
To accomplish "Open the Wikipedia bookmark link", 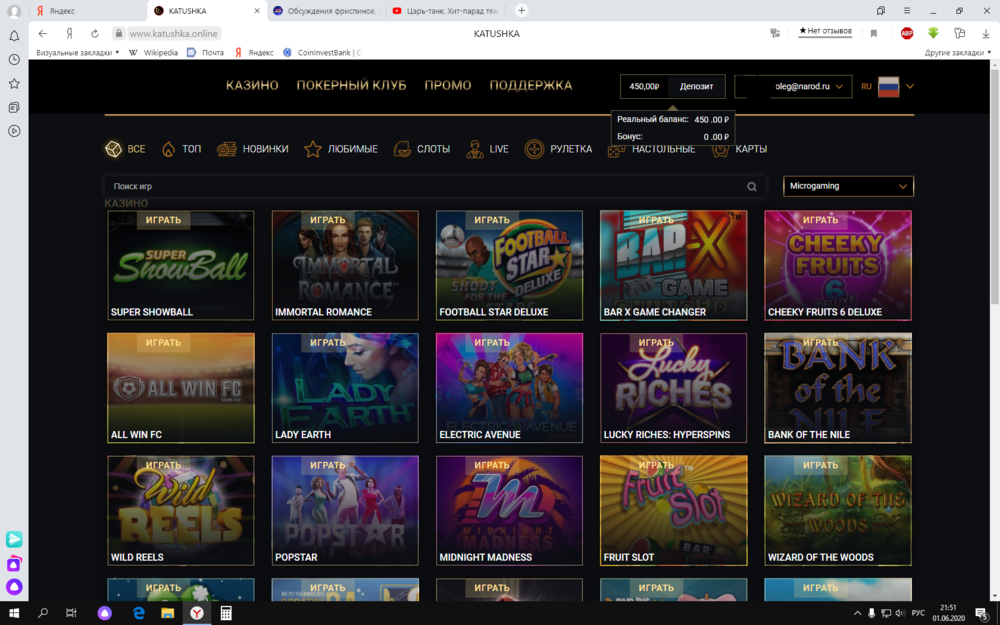I will pos(154,52).
